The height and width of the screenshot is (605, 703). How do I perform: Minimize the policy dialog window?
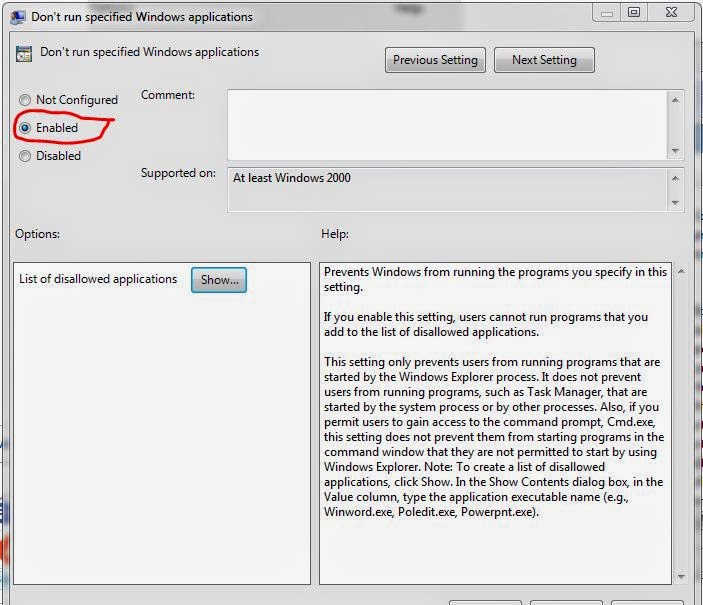(607, 13)
